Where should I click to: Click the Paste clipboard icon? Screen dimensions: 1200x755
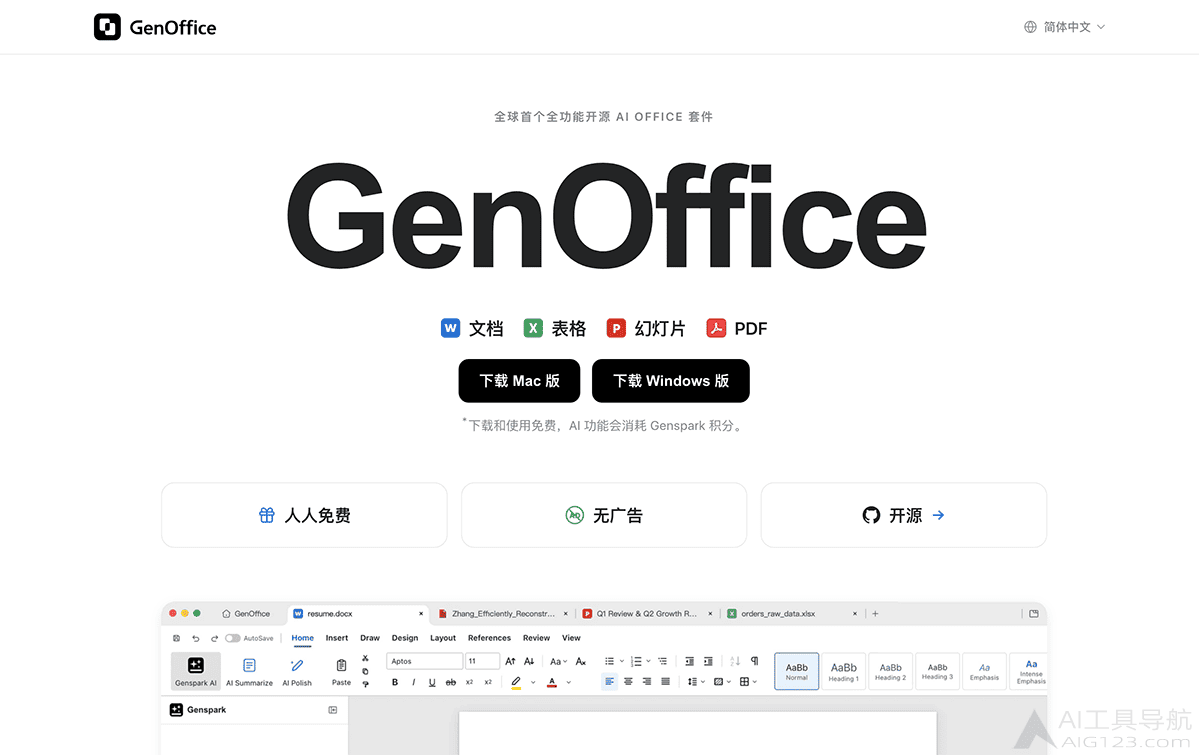tap(341, 665)
